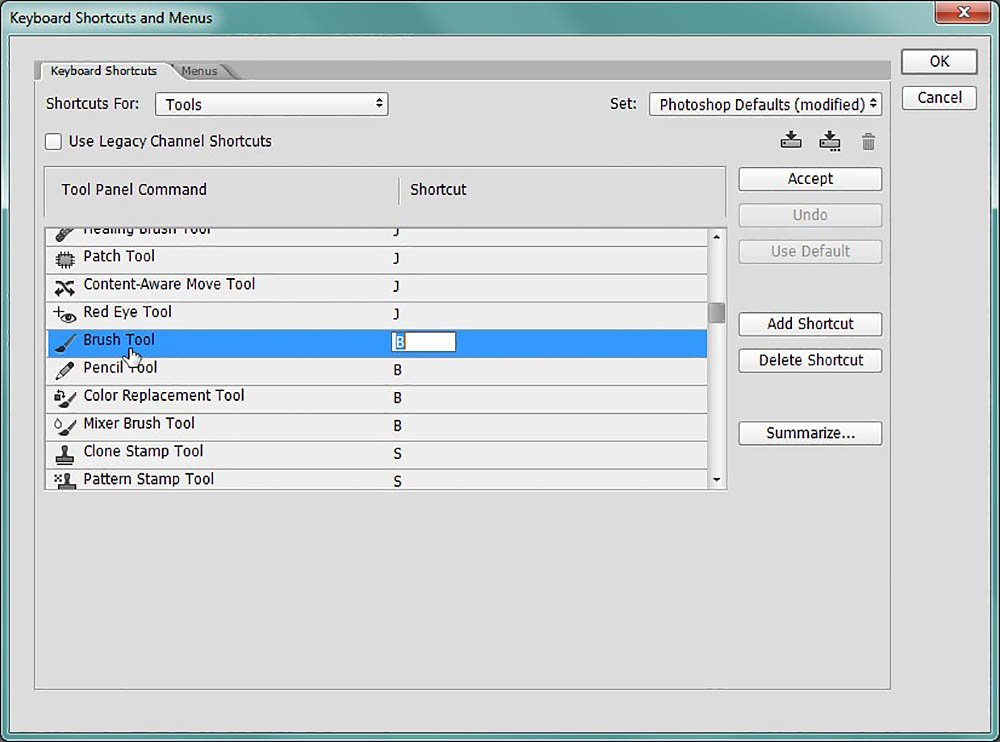Click the list scrollbar up arrow
1000x742 pixels.
point(717,237)
